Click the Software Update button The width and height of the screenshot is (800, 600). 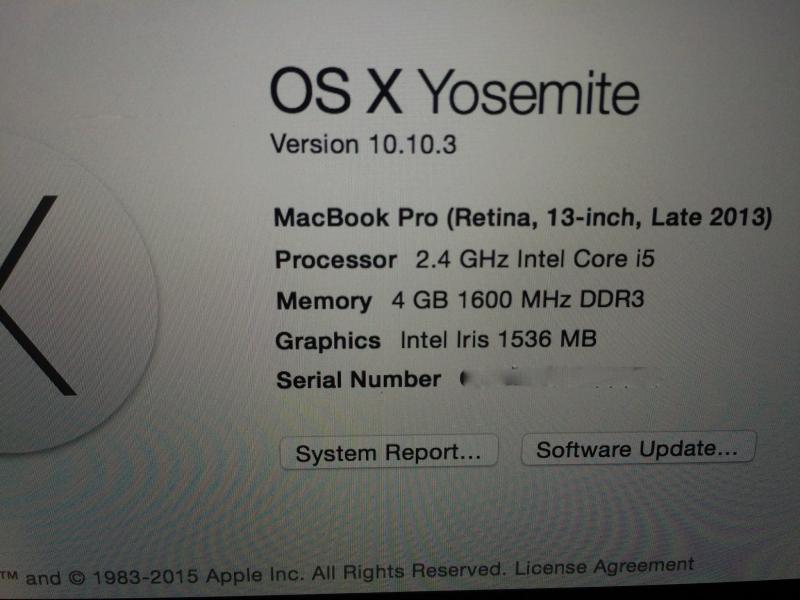638,448
